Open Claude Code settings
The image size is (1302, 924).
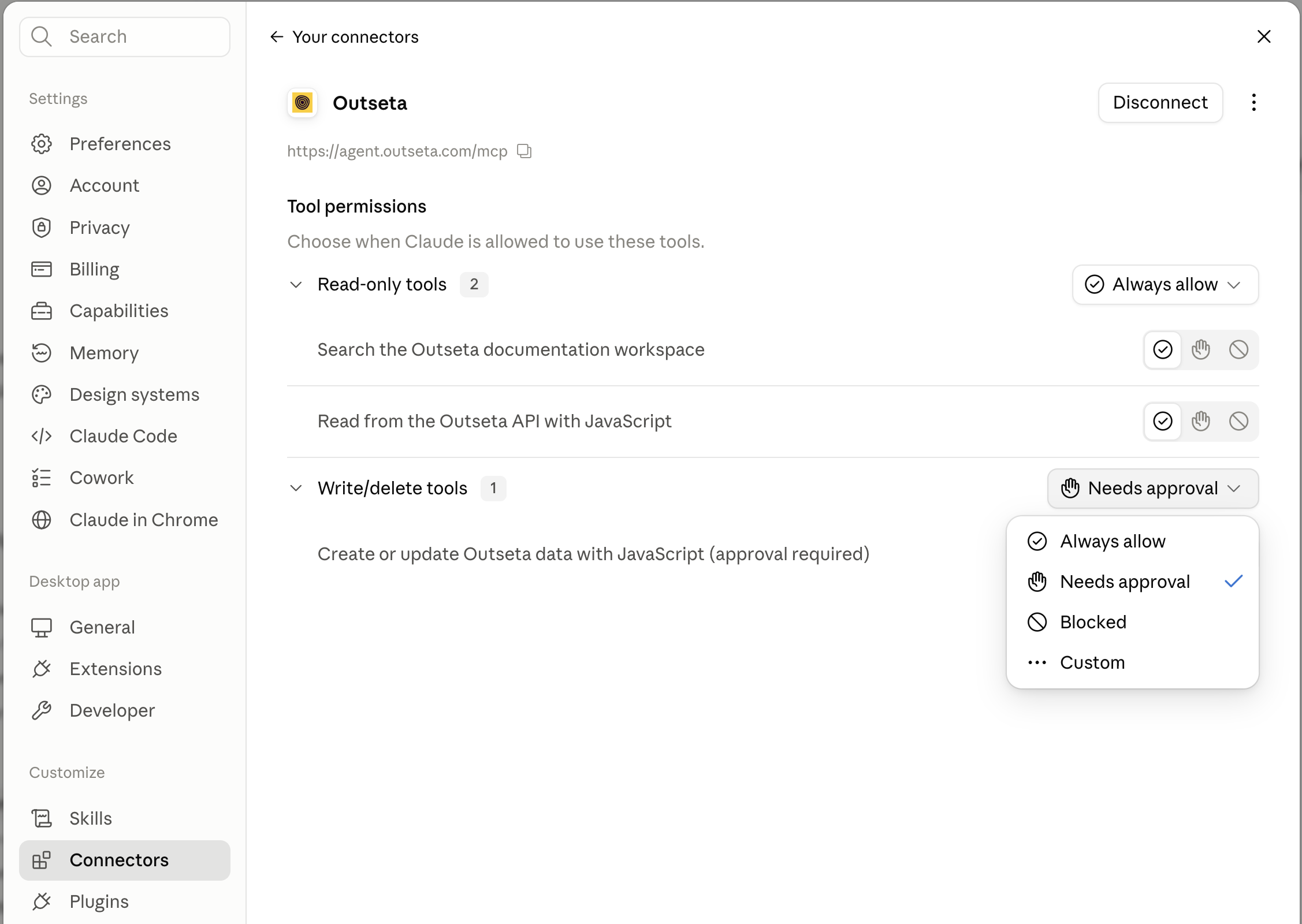[125, 436]
